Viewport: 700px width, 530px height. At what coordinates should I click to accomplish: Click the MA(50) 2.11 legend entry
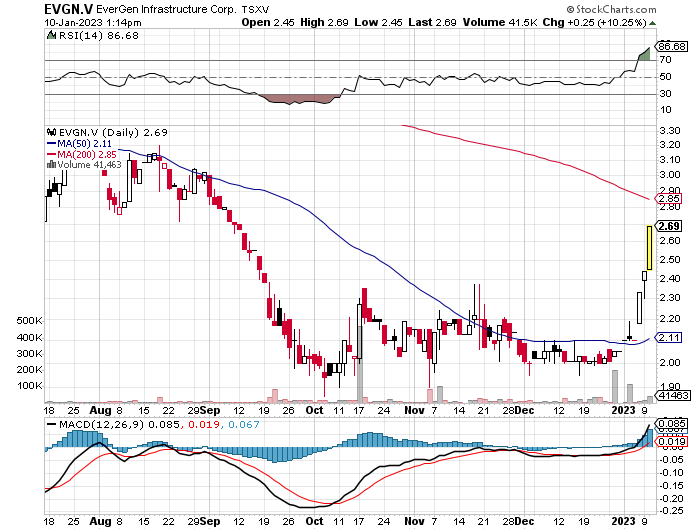point(79,143)
